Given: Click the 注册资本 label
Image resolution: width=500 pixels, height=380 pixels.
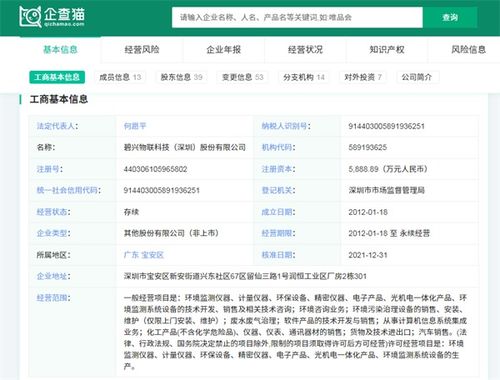Looking at the screenshot, I should tap(278, 169).
